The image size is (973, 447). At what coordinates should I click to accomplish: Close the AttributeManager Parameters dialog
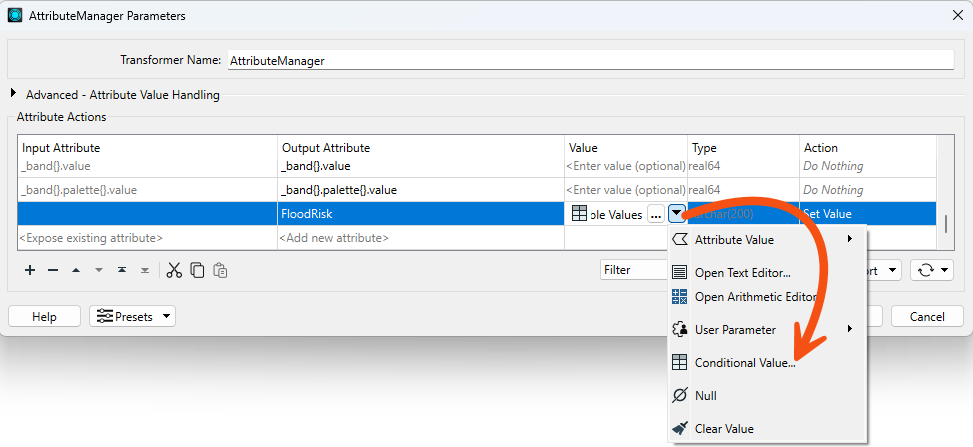click(957, 16)
